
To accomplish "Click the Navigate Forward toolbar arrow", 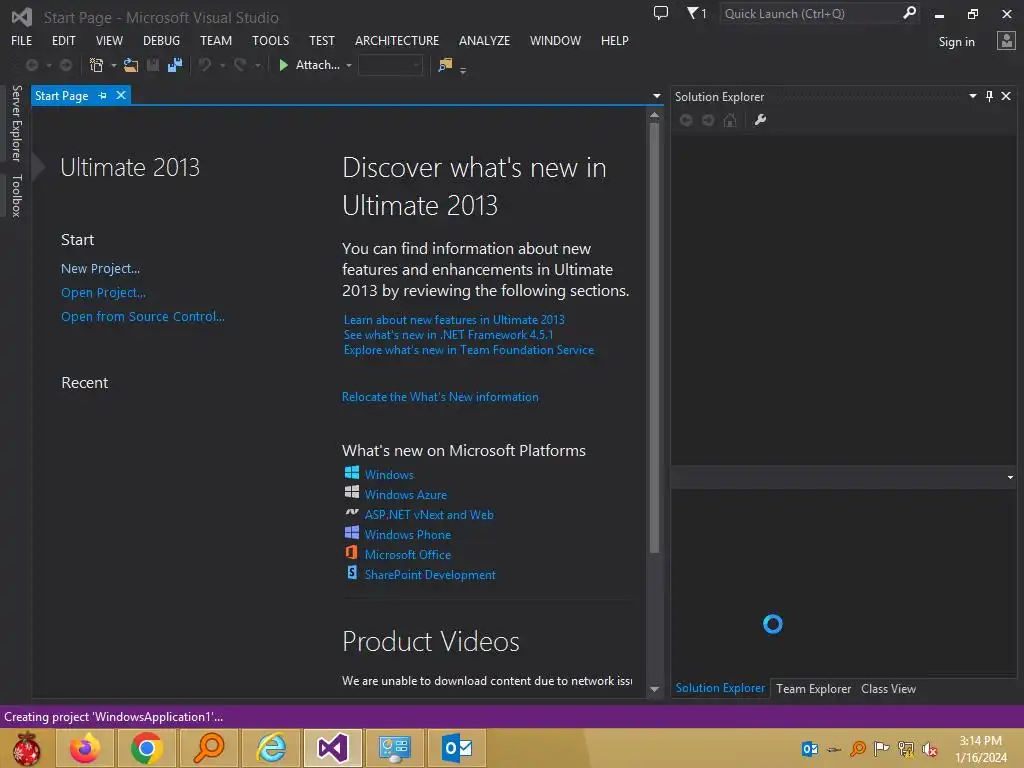I will click(x=66, y=65).
